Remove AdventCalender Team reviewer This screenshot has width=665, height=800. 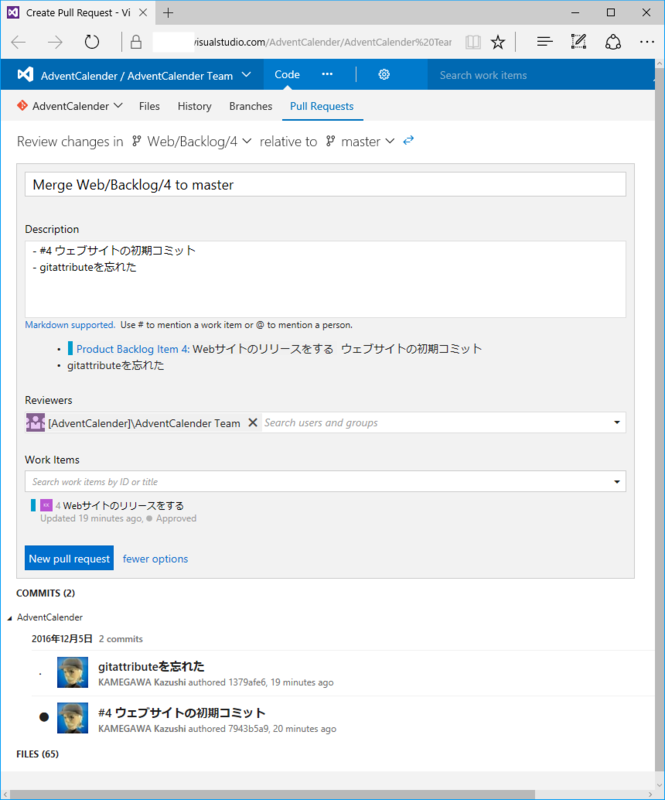[253, 422]
